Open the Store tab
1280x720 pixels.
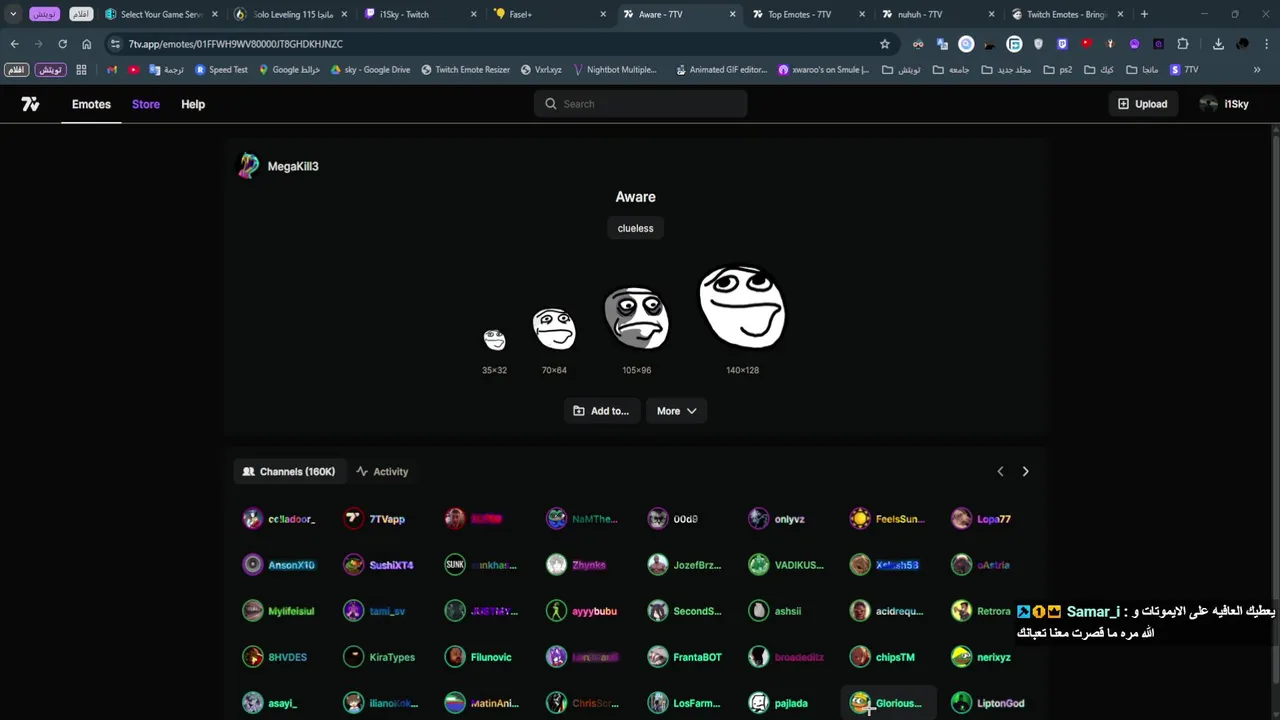point(146,104)
